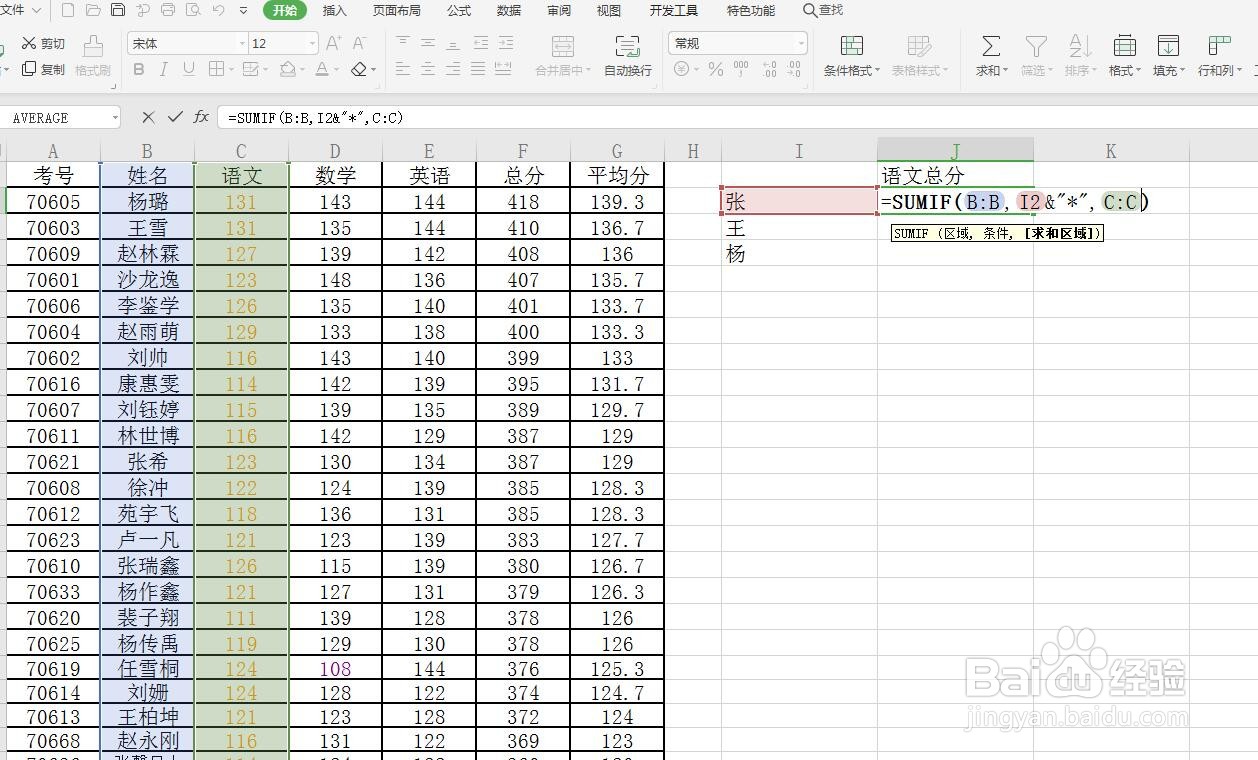The width and height of the screenshot is (1258, 760).
Task: Decrease decimal places
Action: pyautogui.click(x=796, y=69)
